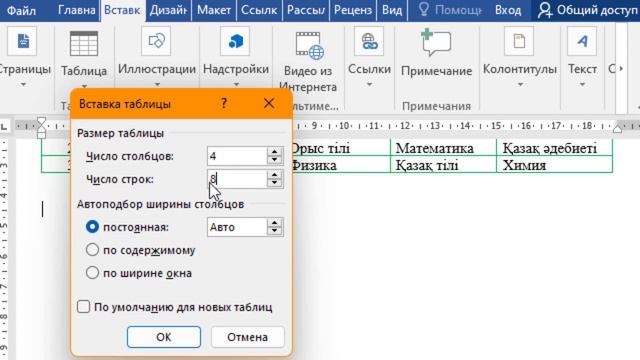Image resolution: width=640 pixels, height=360 pixels.
Task: Increase the fixed column width value (Авто)
Action: coord(274,222)
